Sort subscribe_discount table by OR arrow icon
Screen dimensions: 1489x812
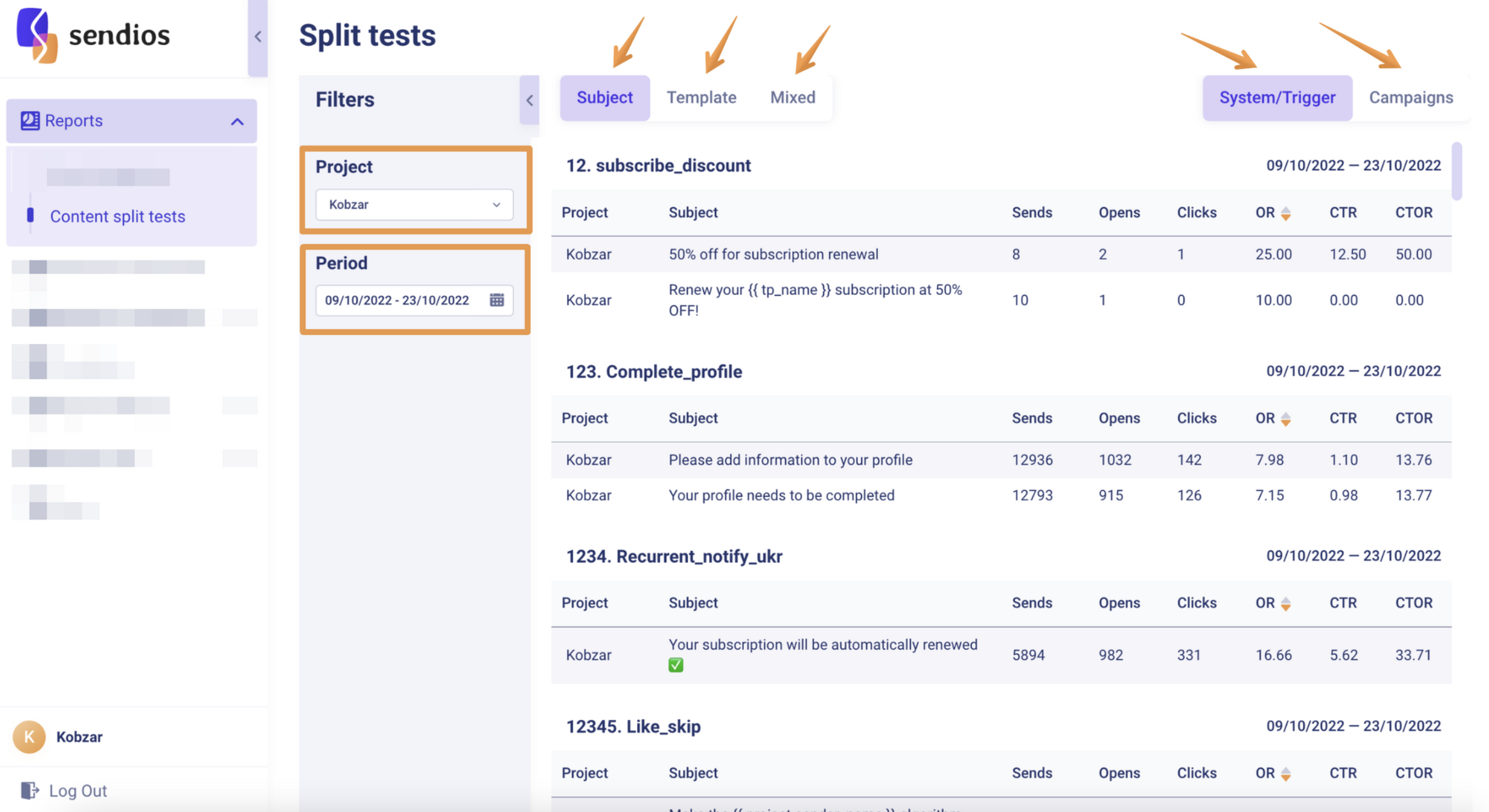click(x=1285, y=213)
